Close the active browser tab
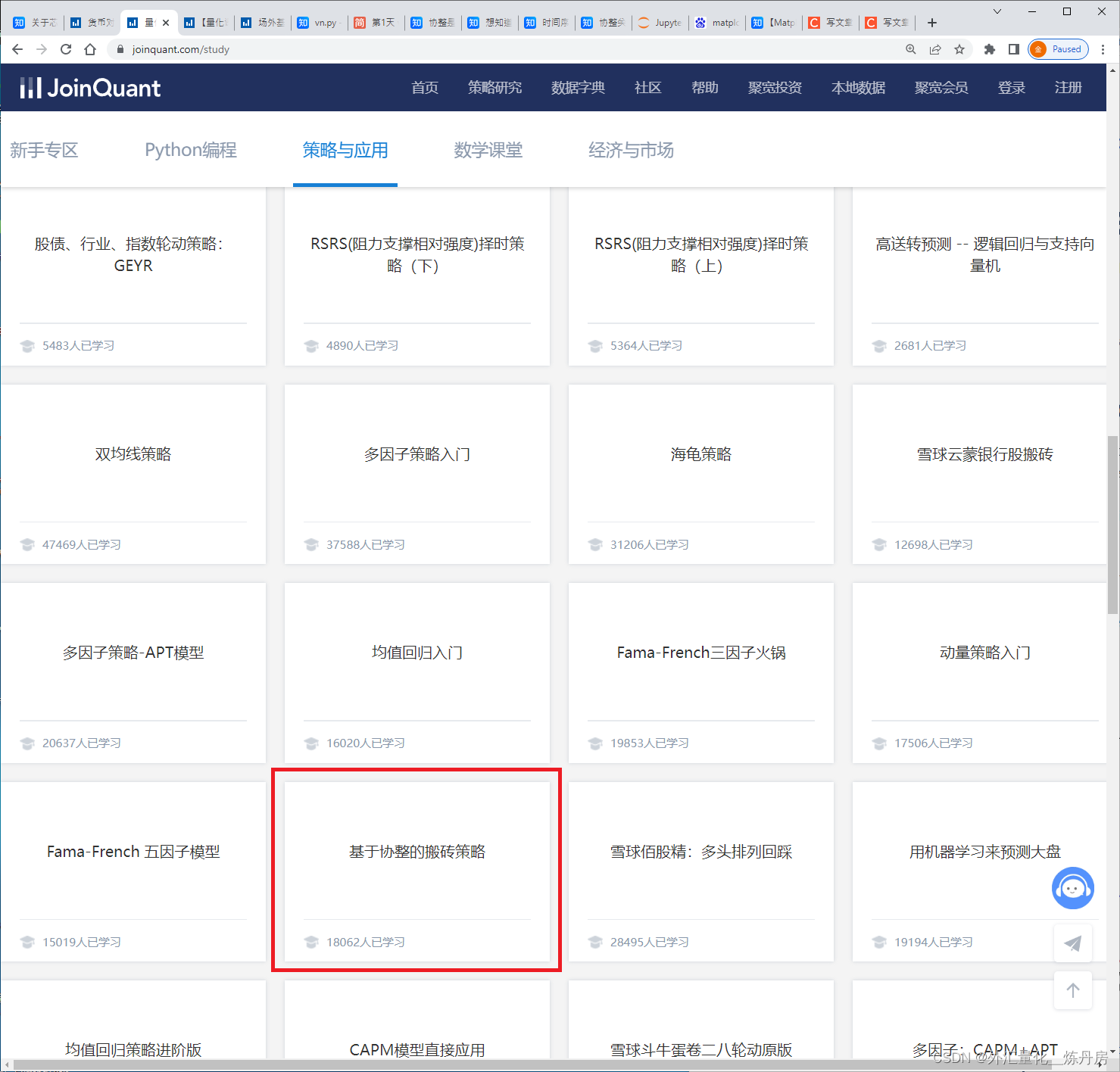Viewport: 1120px width, 1072px height. tap(166, 23)
